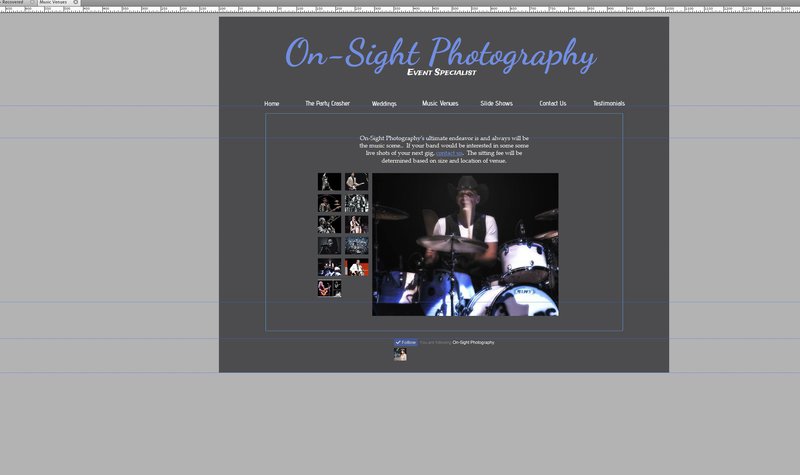
Task: Open the Weddings navigation item
Action: coord(384,104)
